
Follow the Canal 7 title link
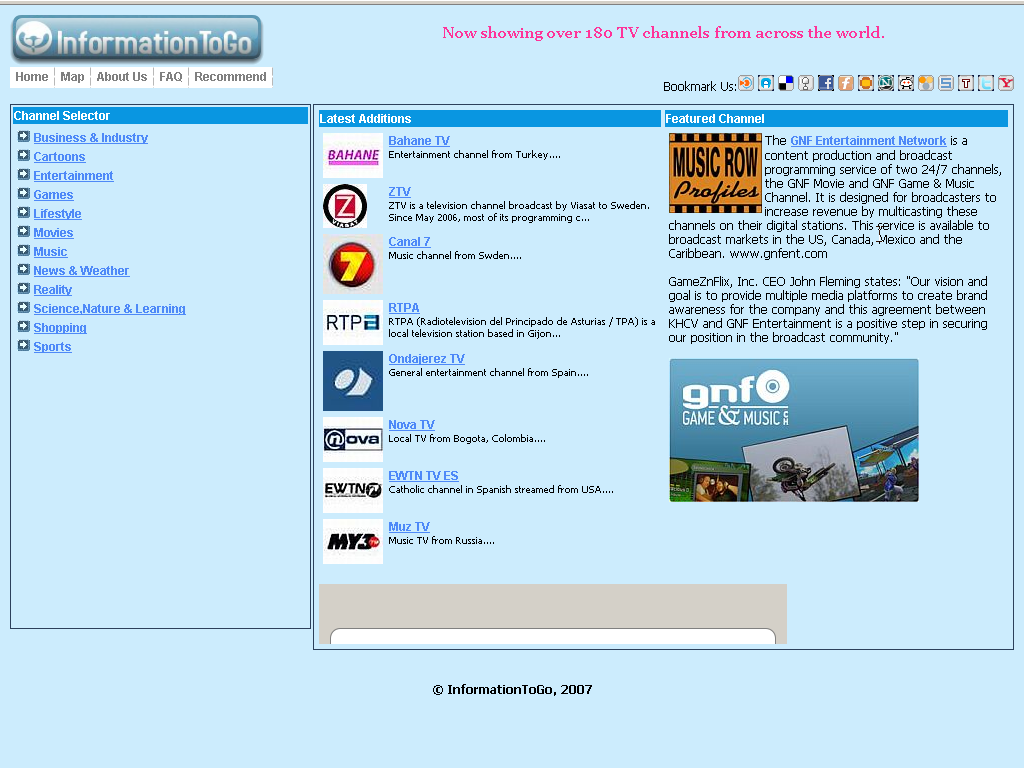(409, 242)
